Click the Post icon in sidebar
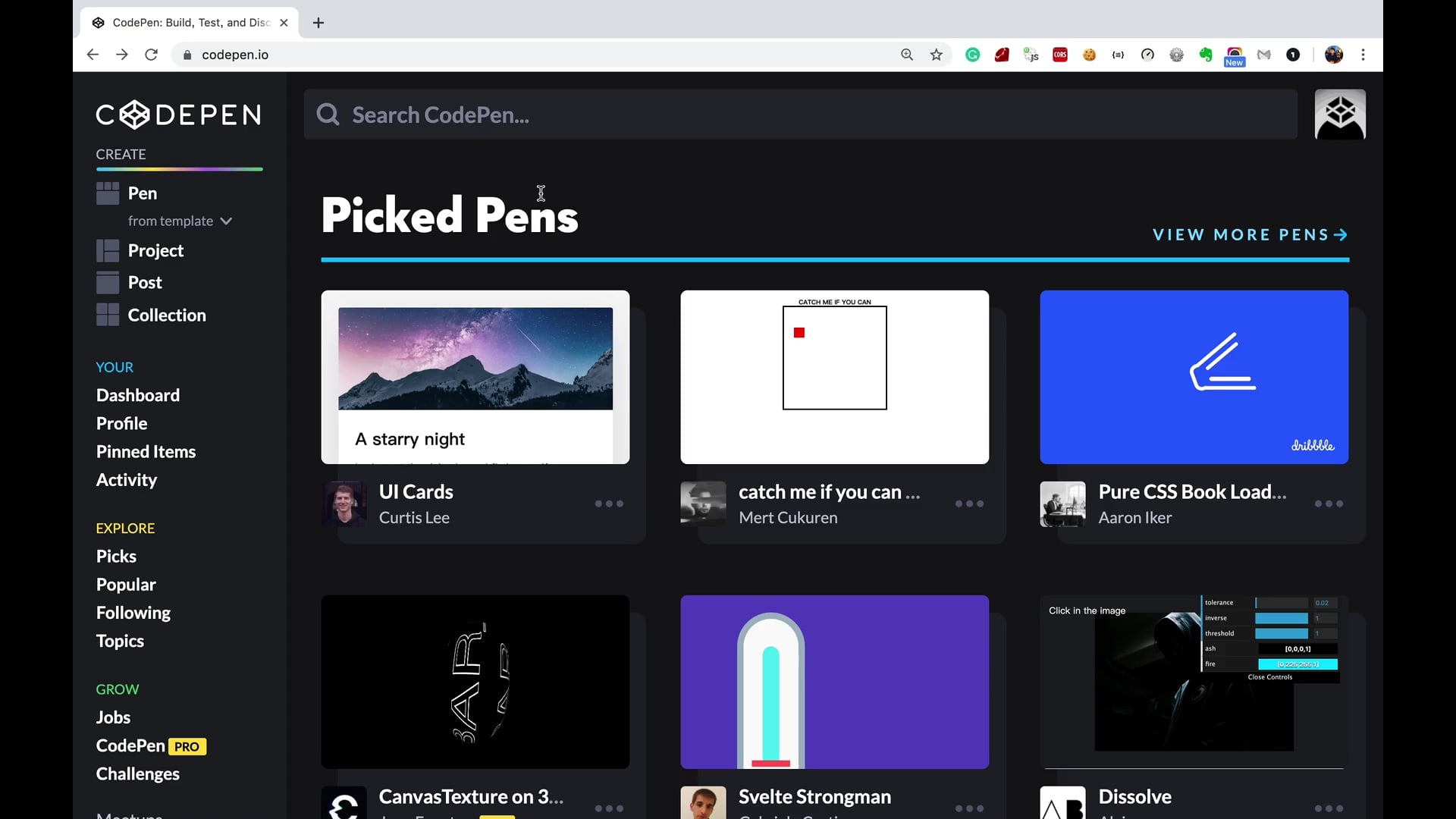 (108, 282)
